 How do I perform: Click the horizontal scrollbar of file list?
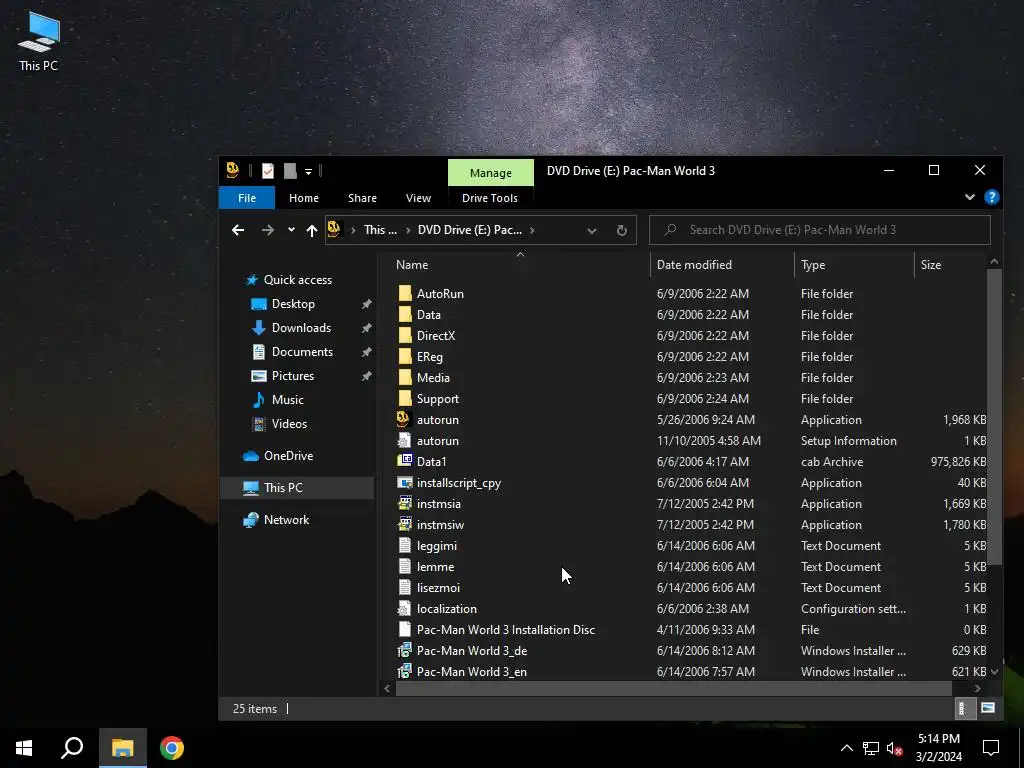(673, 688)
